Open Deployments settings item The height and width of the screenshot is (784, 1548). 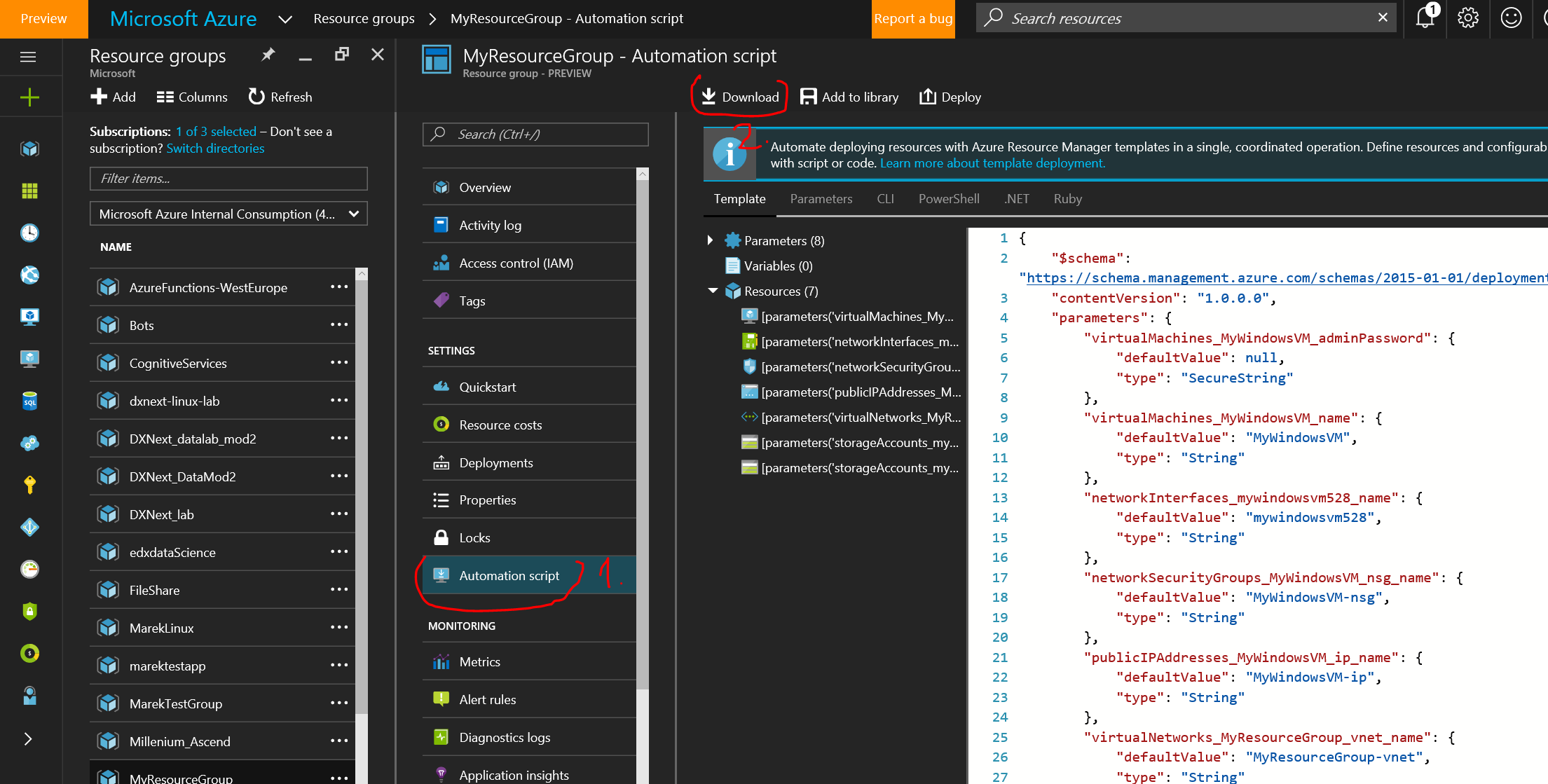point(529,463)
